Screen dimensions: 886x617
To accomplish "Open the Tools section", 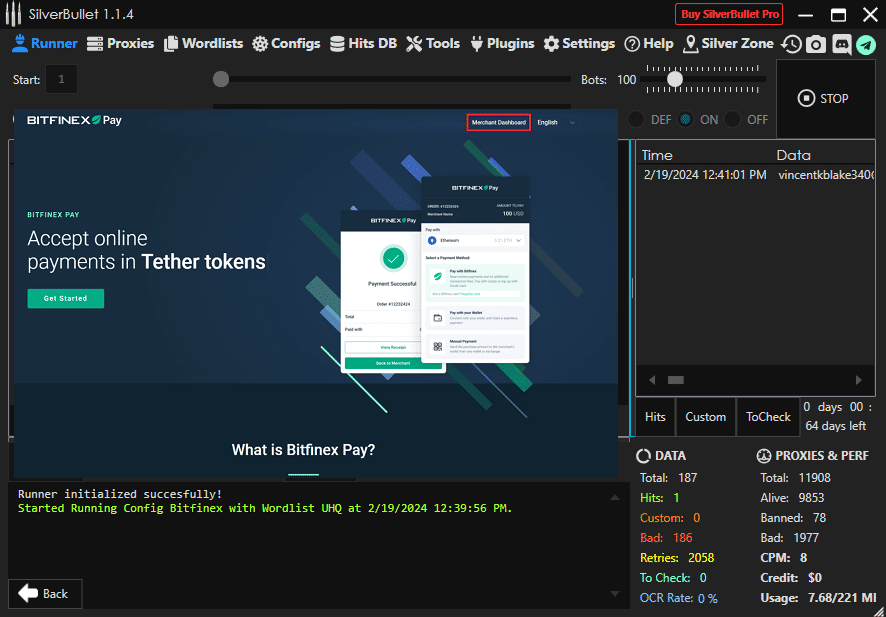I will click(x=433, y=44).
